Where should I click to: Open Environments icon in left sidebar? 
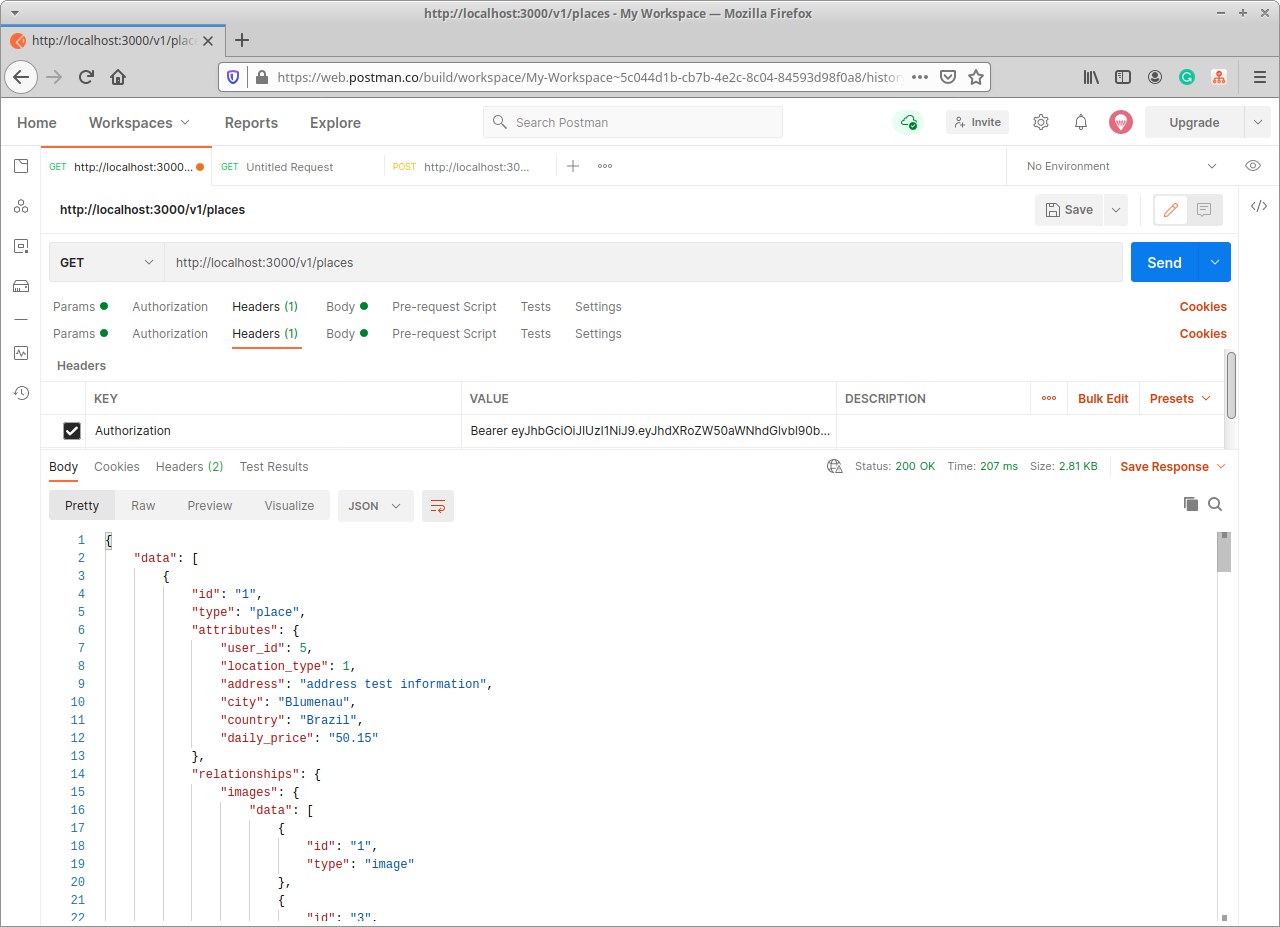(x=21, y=246)
